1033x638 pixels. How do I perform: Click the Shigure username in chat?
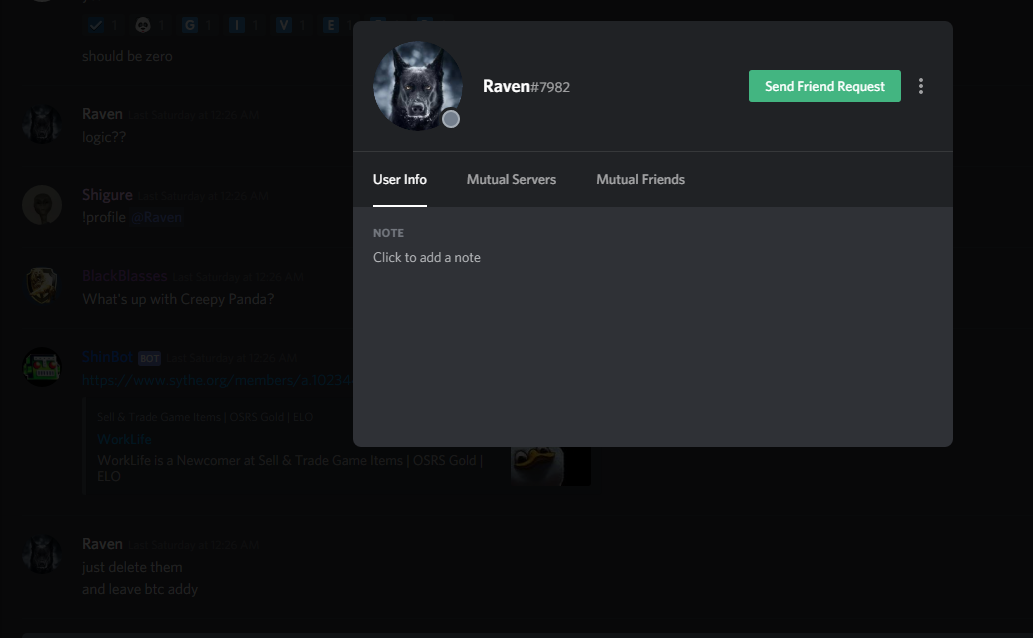pyautogui.click(x=107, y=195)
